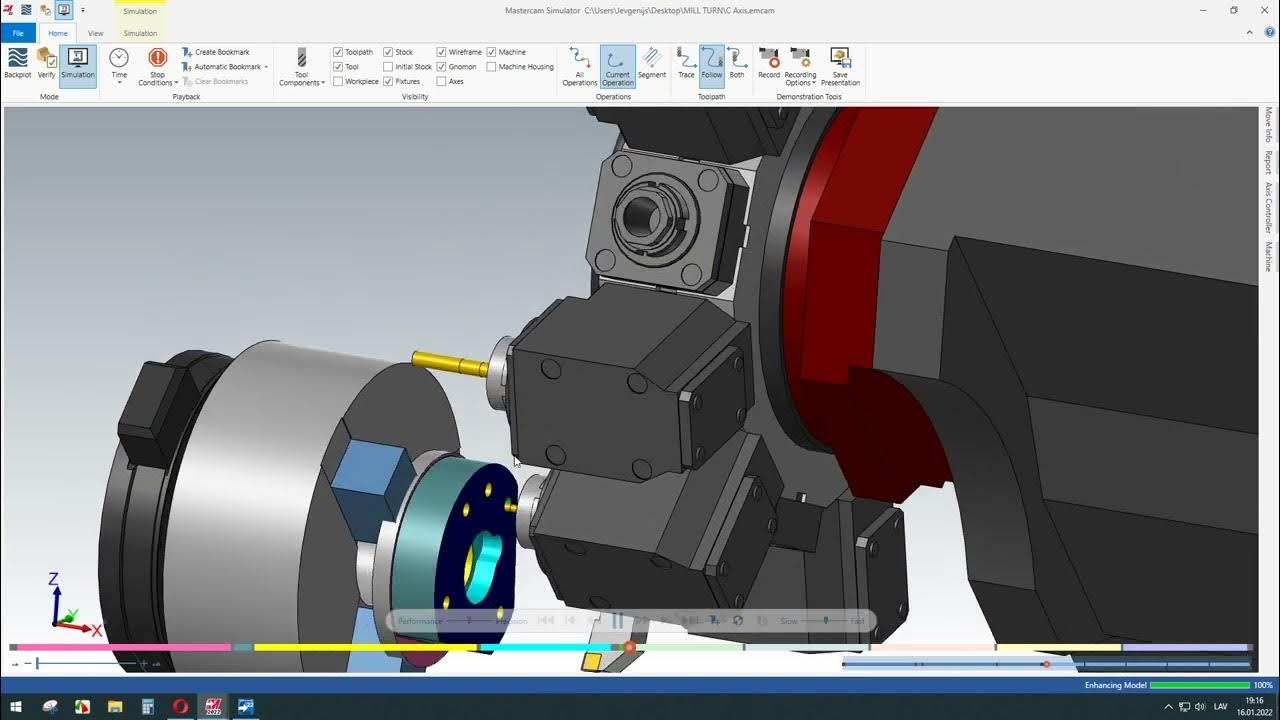The width and height of the screenshot is (1280, 720).
Task: Click the yellow timeline operation segment
Action: [x=366, y=647]
